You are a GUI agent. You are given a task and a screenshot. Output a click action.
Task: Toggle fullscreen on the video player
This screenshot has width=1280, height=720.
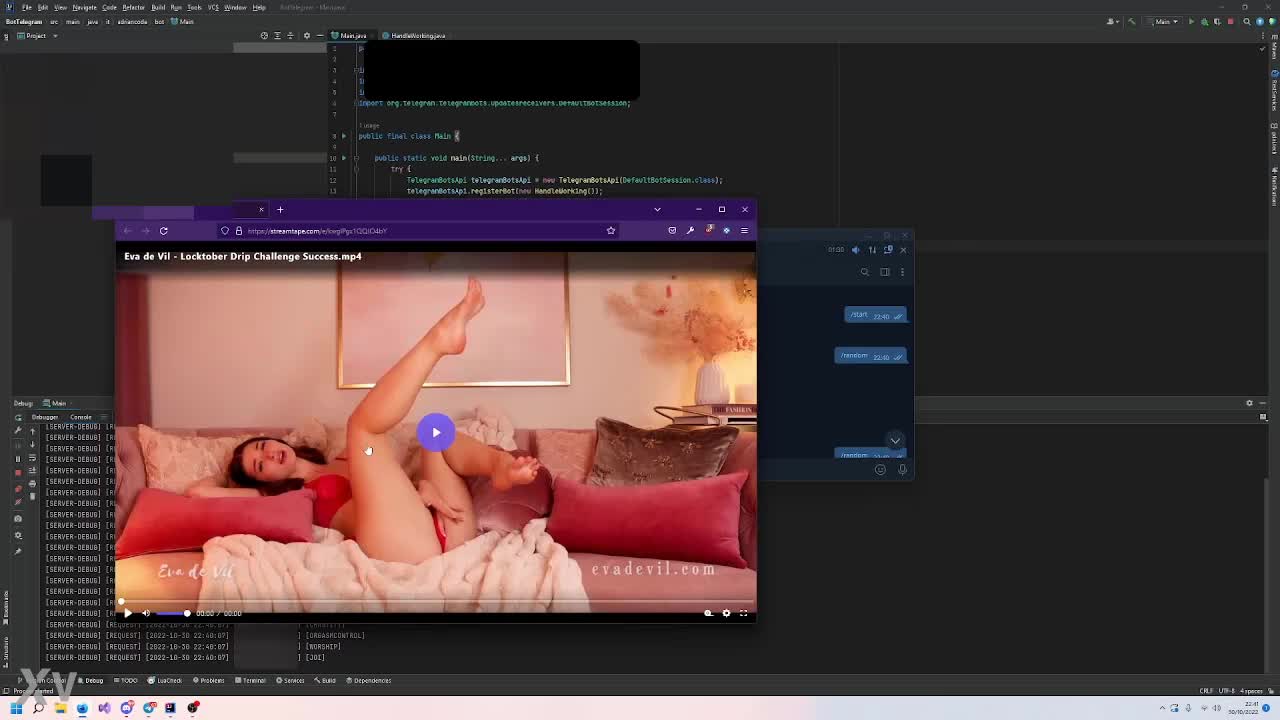coord(743,613)
